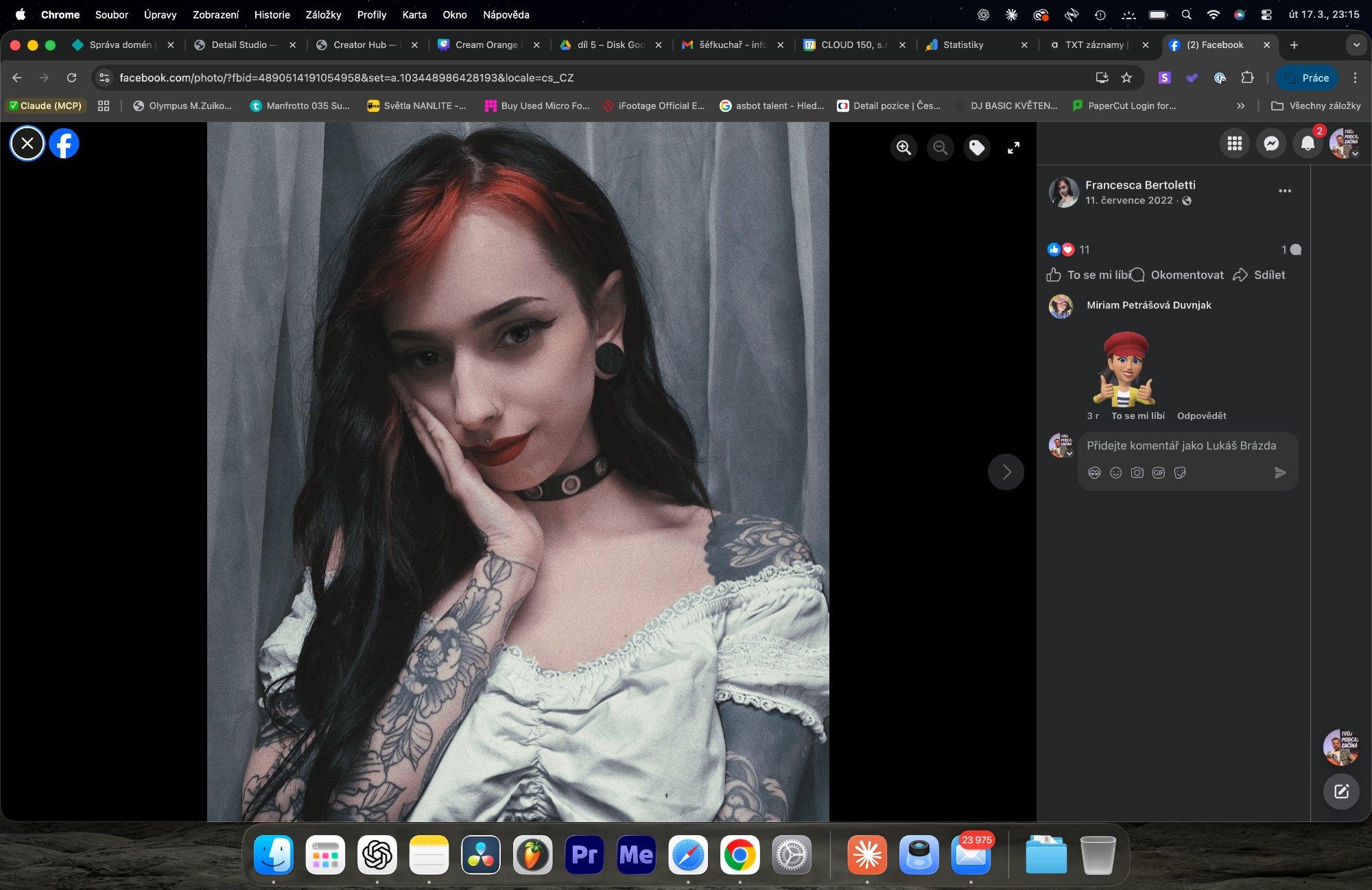The height and width of the screenshot is (890, 1372).
Task: Open emoji picker in comment box
Action: click(x=1115, y=472)
